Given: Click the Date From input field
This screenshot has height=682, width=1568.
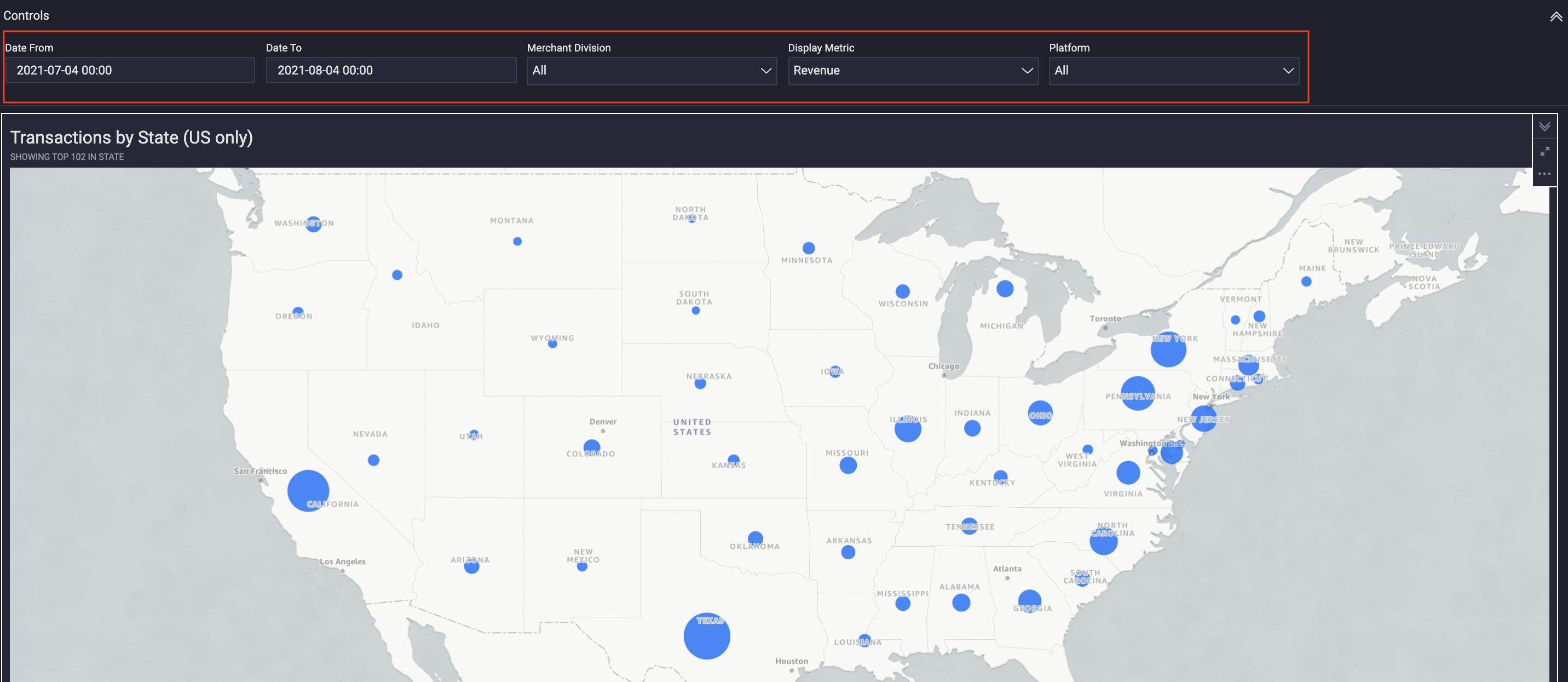Looking at the screenshot, I should (x=130, y=70).
